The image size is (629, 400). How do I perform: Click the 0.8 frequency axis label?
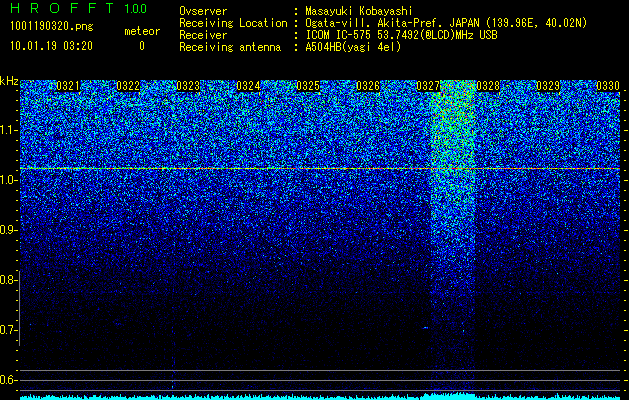point(8,280)
